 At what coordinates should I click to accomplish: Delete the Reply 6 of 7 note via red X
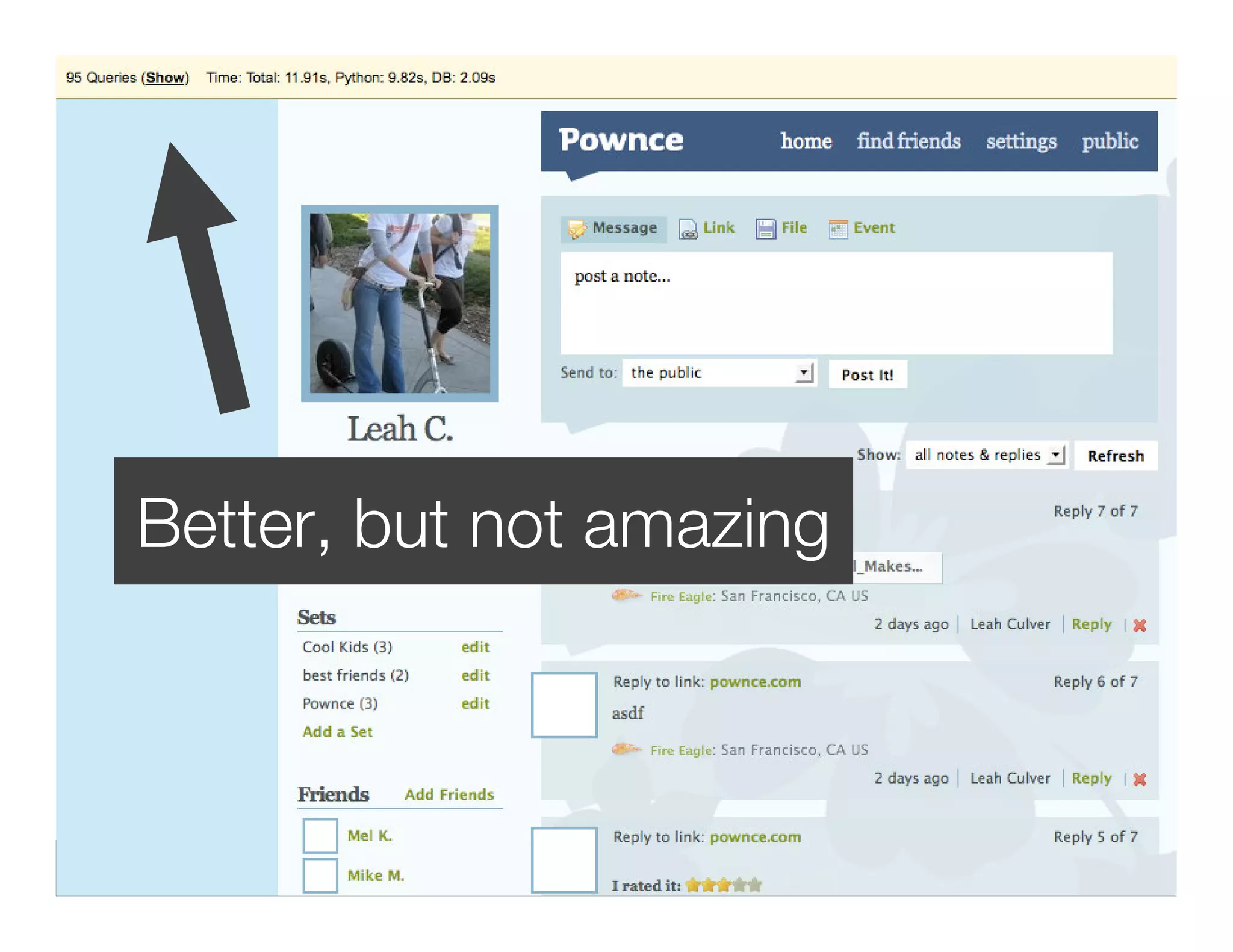pos(1139,779)
